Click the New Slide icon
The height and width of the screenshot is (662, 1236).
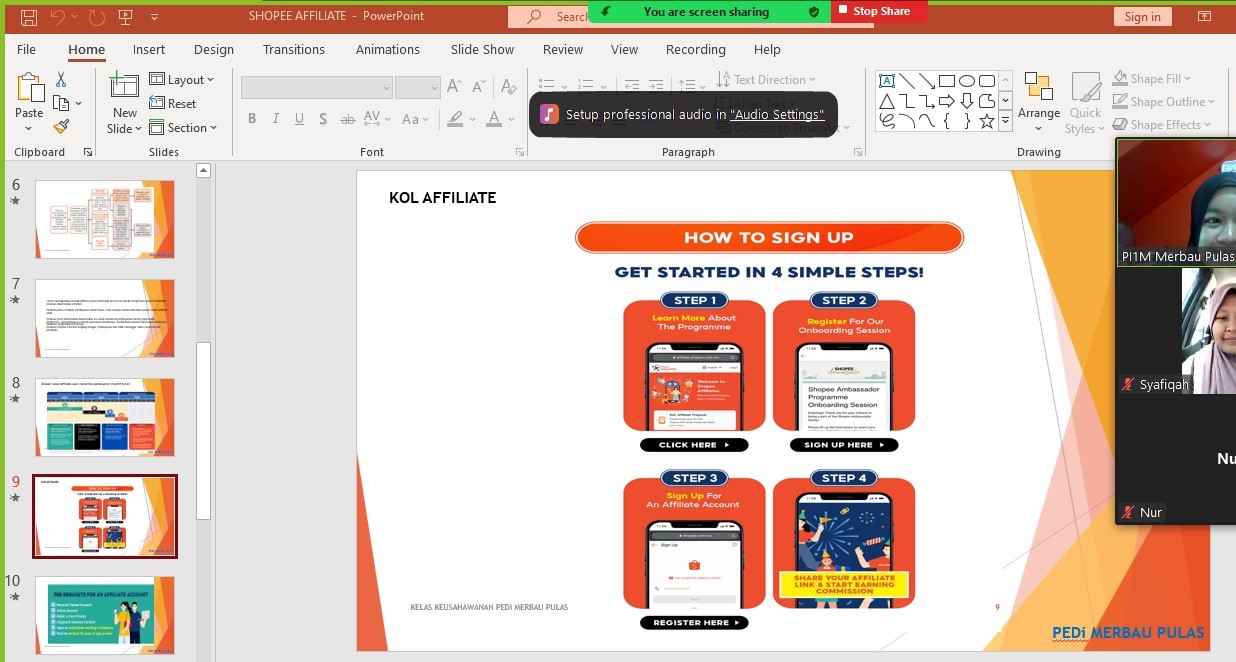(x=124, y=87)
